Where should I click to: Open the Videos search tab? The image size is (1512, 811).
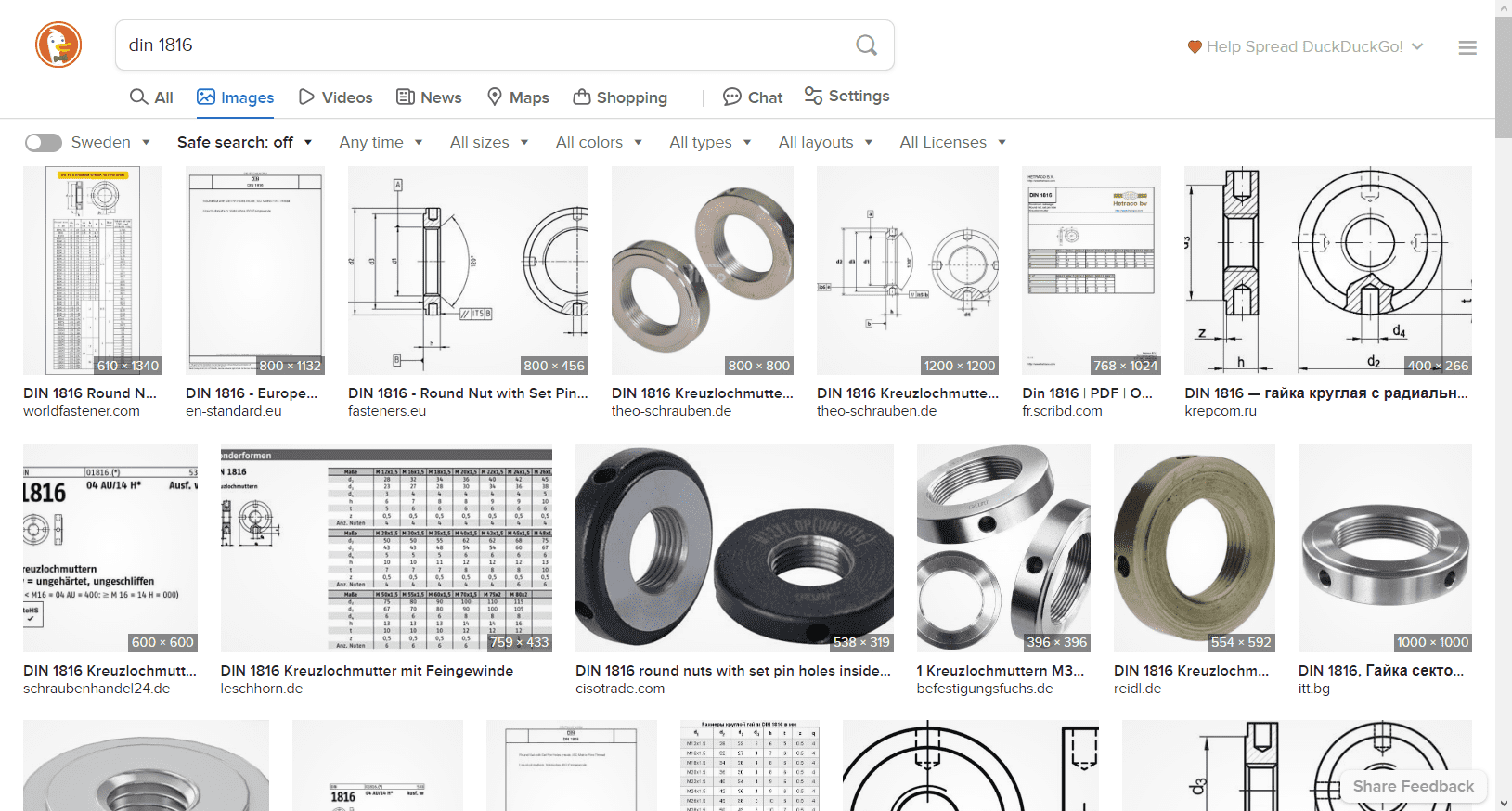coord(335,97)
